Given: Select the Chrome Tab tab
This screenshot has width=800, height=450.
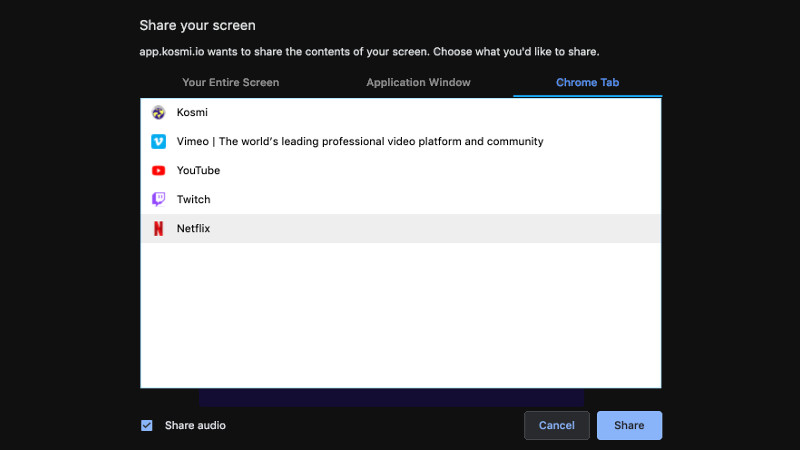Looking at the screenshot, I should (x=587, y=82).
